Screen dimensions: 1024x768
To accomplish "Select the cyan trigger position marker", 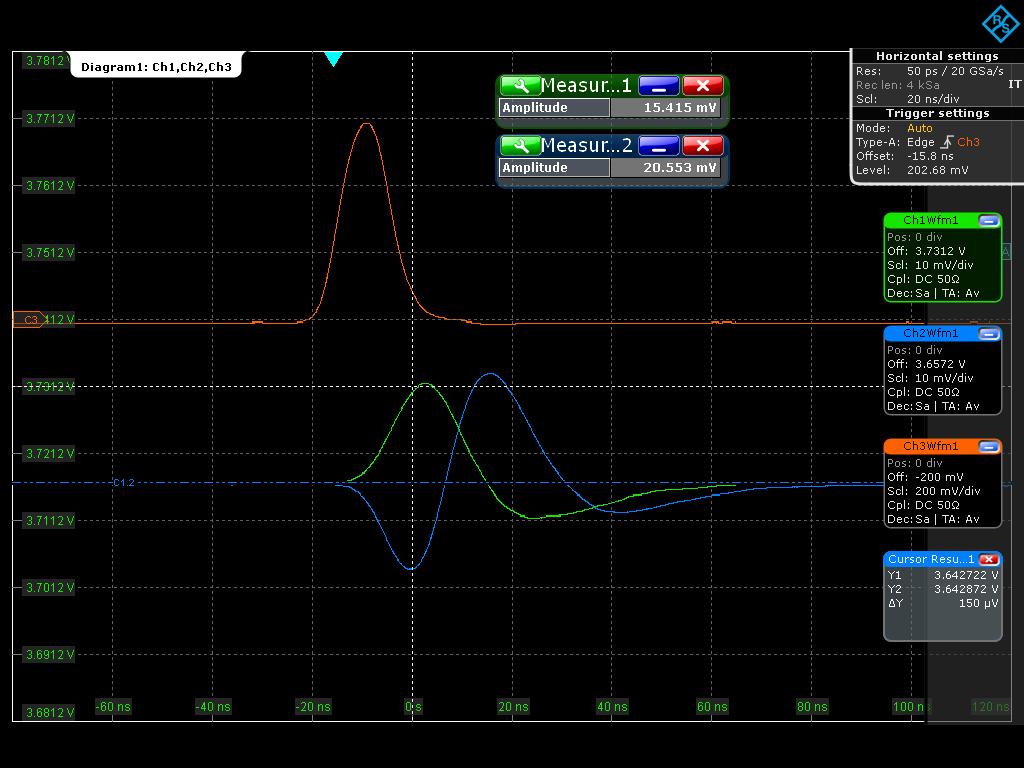I will (x=334, y=59).
